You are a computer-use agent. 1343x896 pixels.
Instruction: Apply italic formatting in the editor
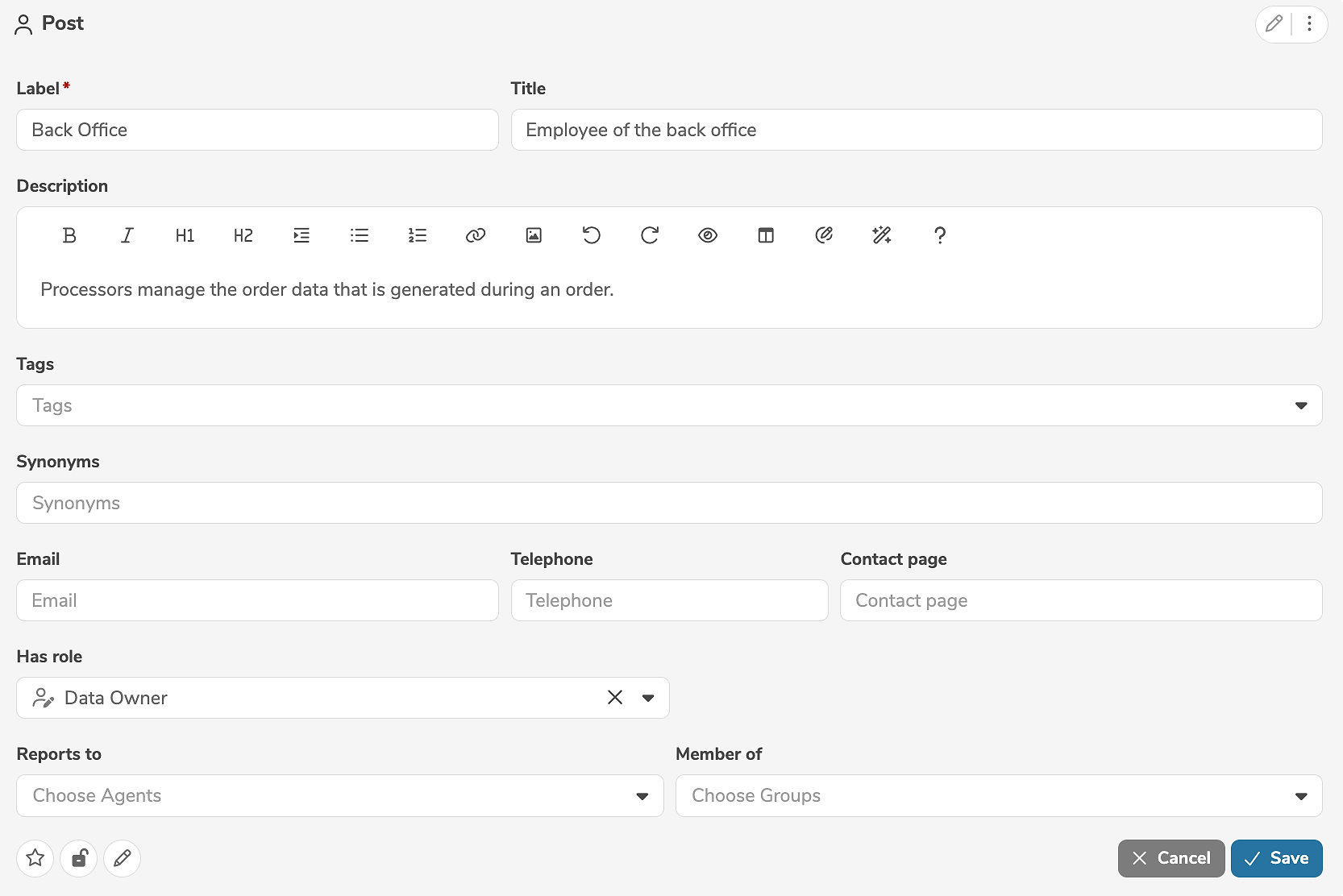127,235
